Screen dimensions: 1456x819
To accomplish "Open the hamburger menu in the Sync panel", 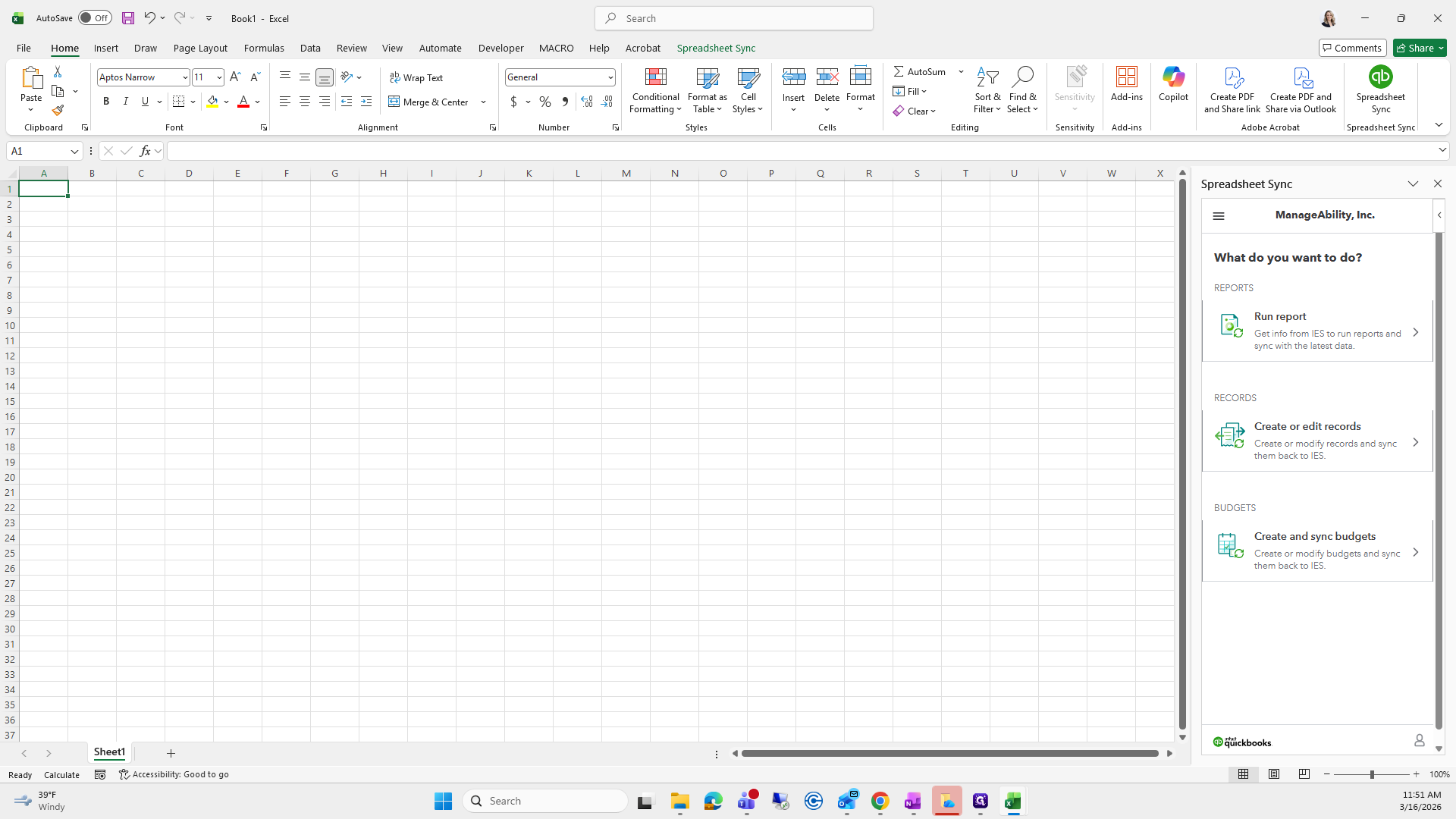I will pos(1219,216).
